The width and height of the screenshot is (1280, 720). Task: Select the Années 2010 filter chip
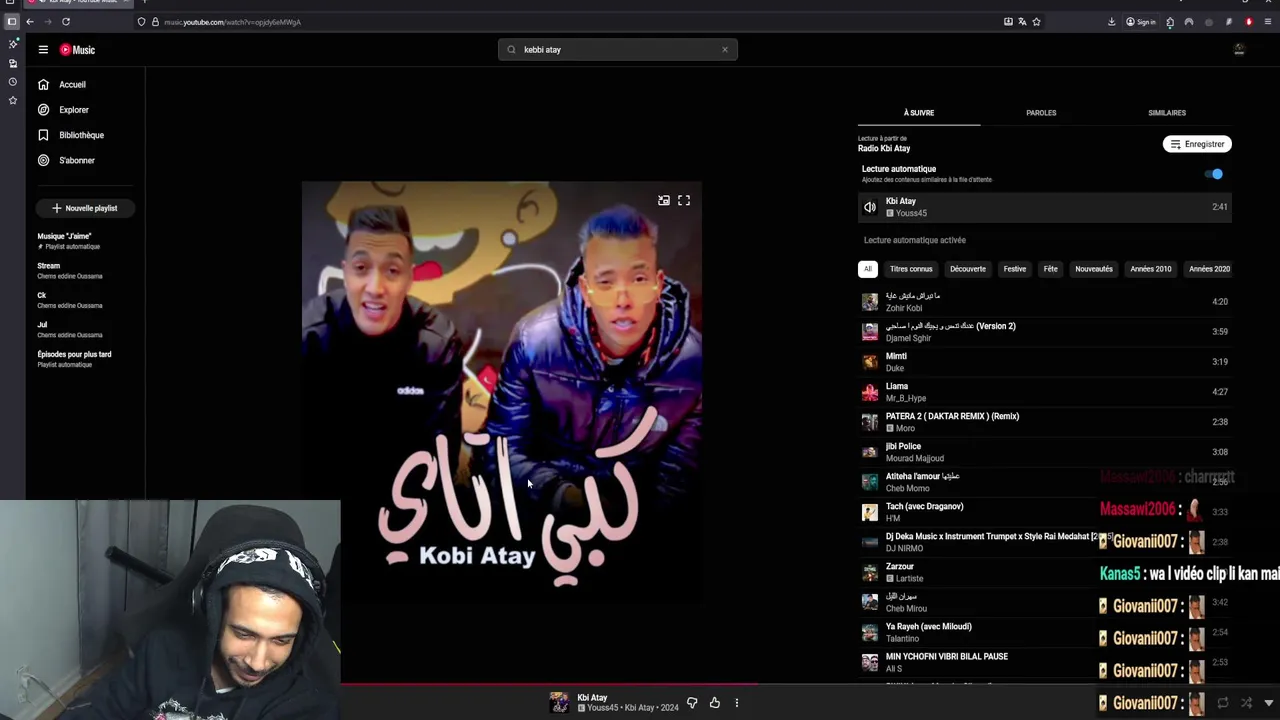pyautogui.click(x=1151, y=269)
